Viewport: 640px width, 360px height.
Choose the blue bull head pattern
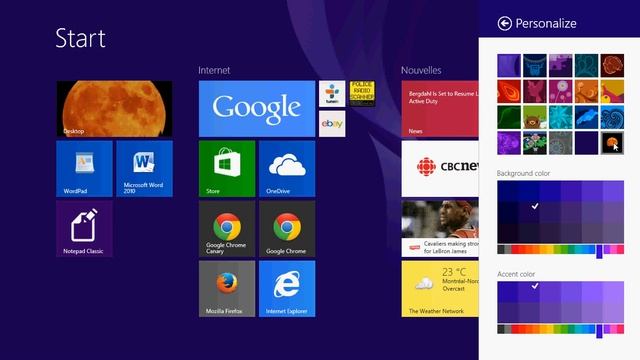pos(535,65)
